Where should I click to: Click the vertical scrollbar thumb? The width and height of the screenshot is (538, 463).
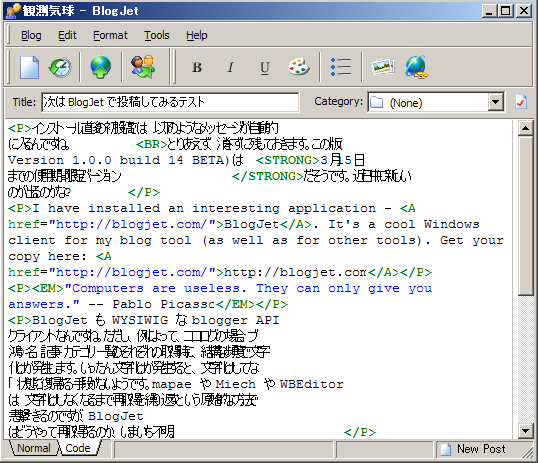point(525,216)
